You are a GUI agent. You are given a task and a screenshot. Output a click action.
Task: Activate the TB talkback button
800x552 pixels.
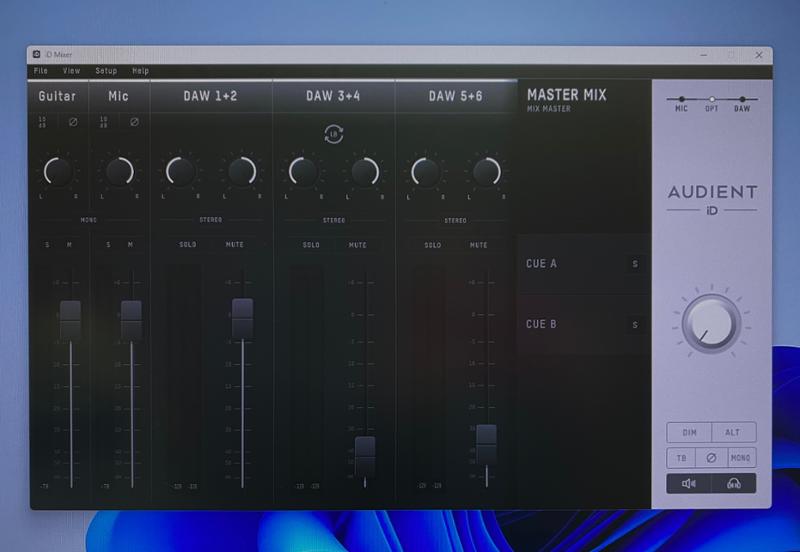682,458
